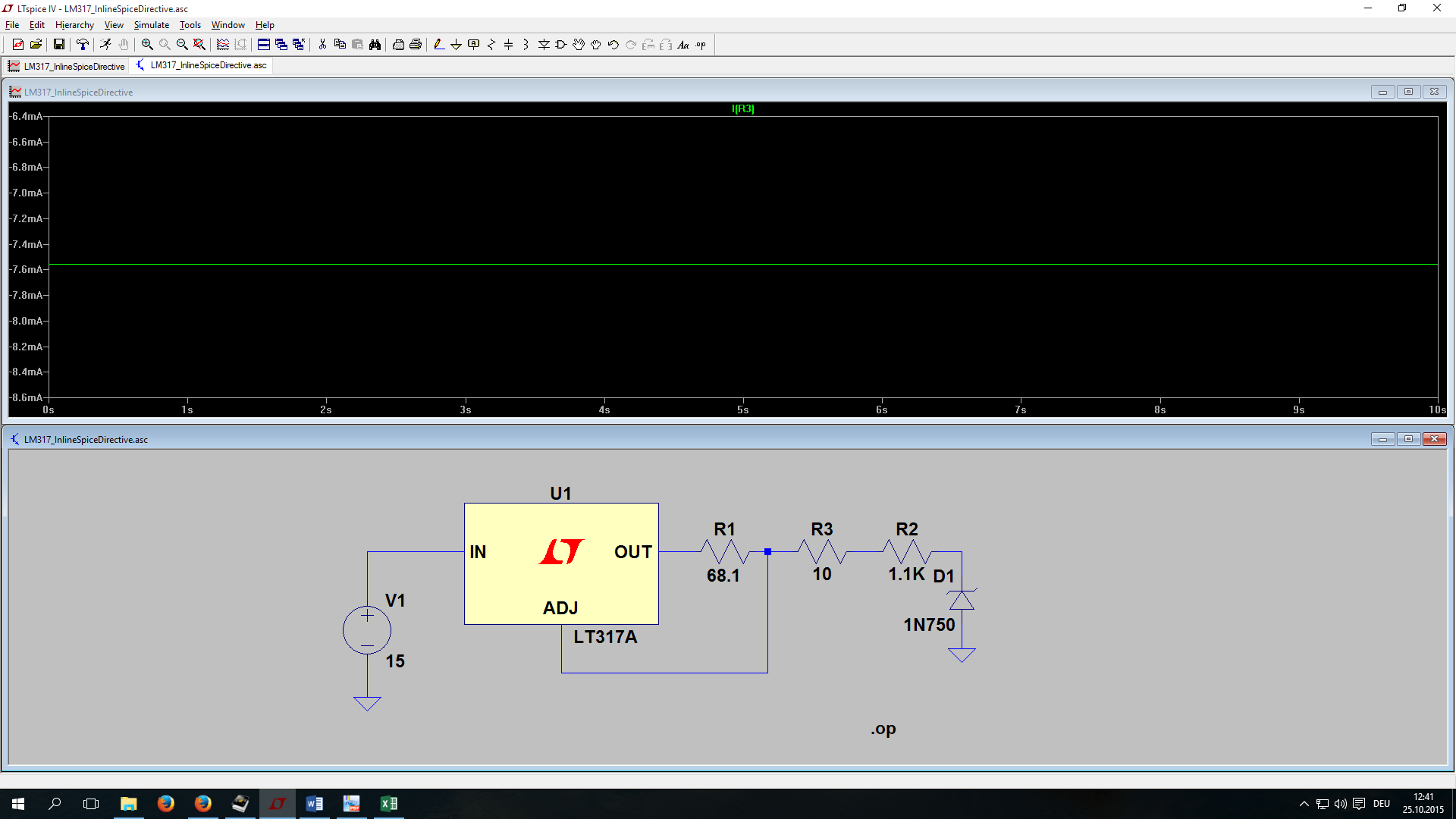Open the Hierarchy menu
The image size is (1456, 819).
click(x=74, y=25)
